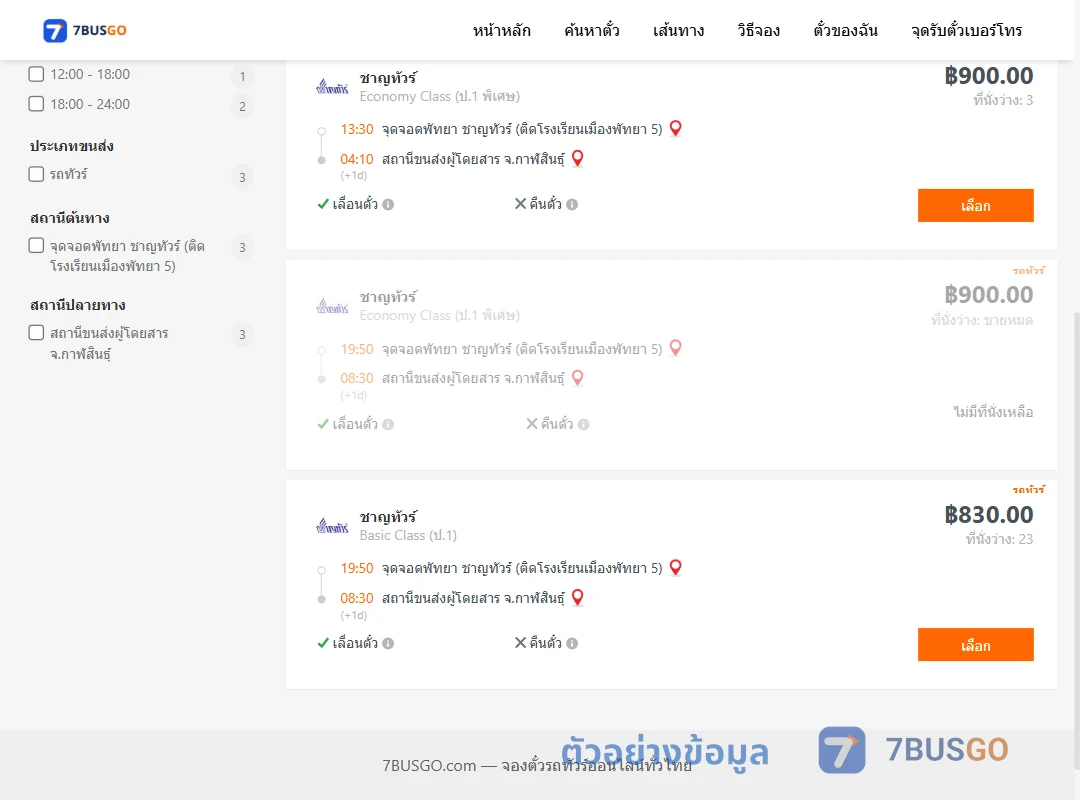Viewport: 1080px width, 800px height.
Task: Open วิธีจอง navigation item
Action: [758, 30]
